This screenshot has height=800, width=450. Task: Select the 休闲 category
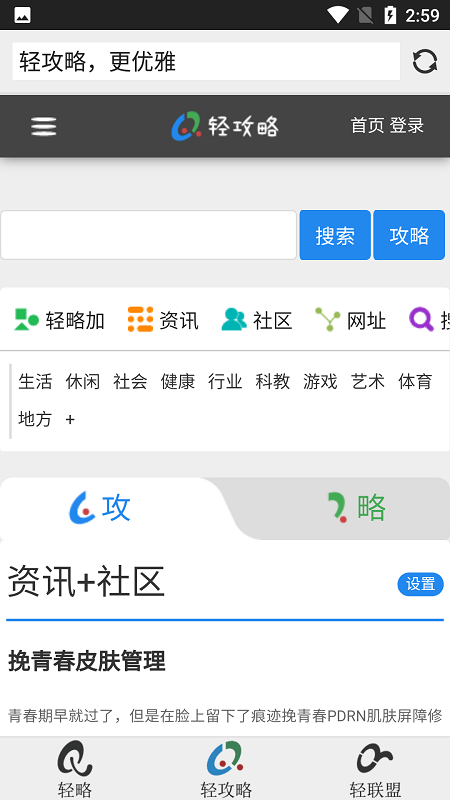tap(83, 382)
